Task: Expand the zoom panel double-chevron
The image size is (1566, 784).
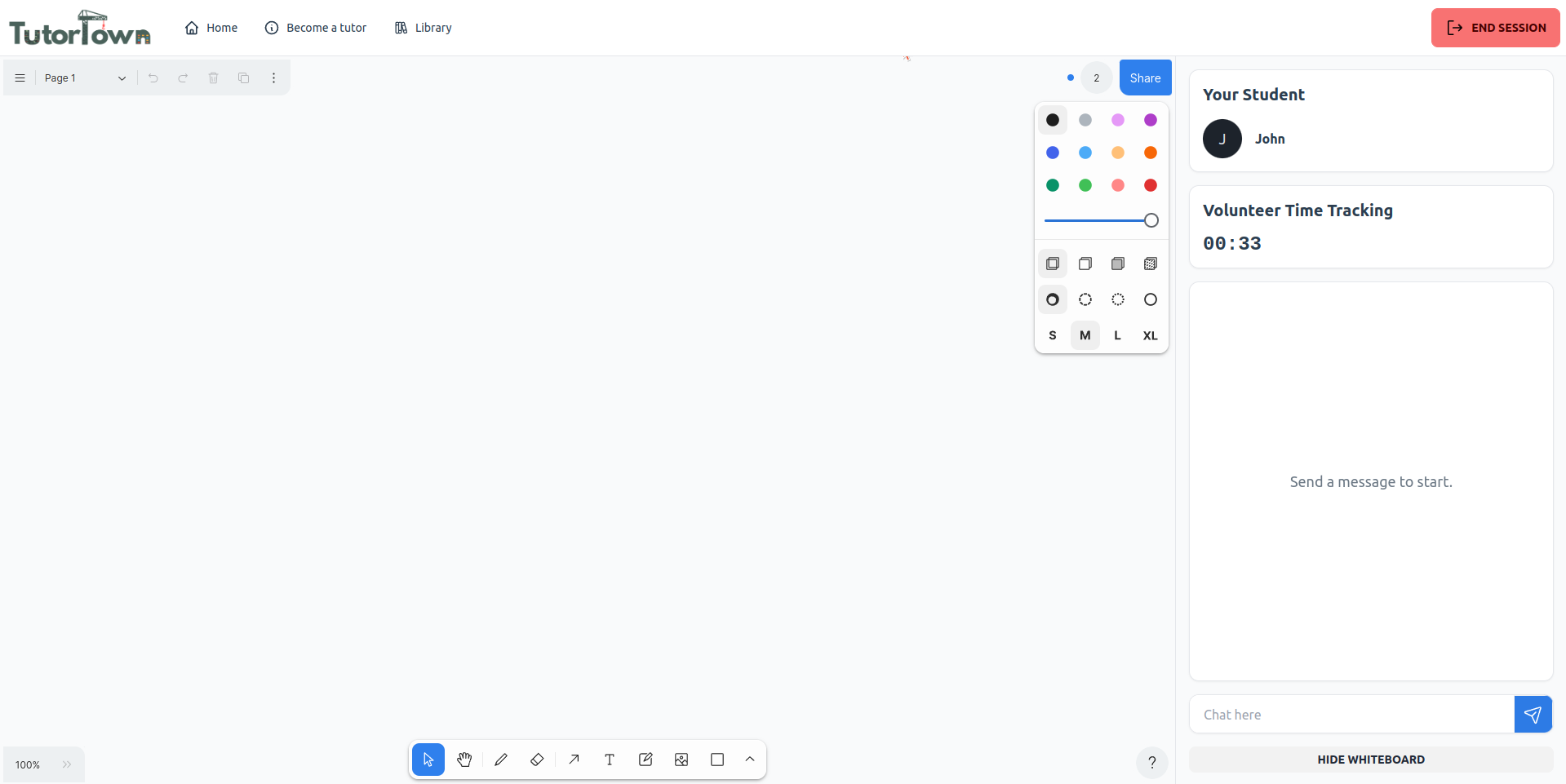Action: (67, 764)
